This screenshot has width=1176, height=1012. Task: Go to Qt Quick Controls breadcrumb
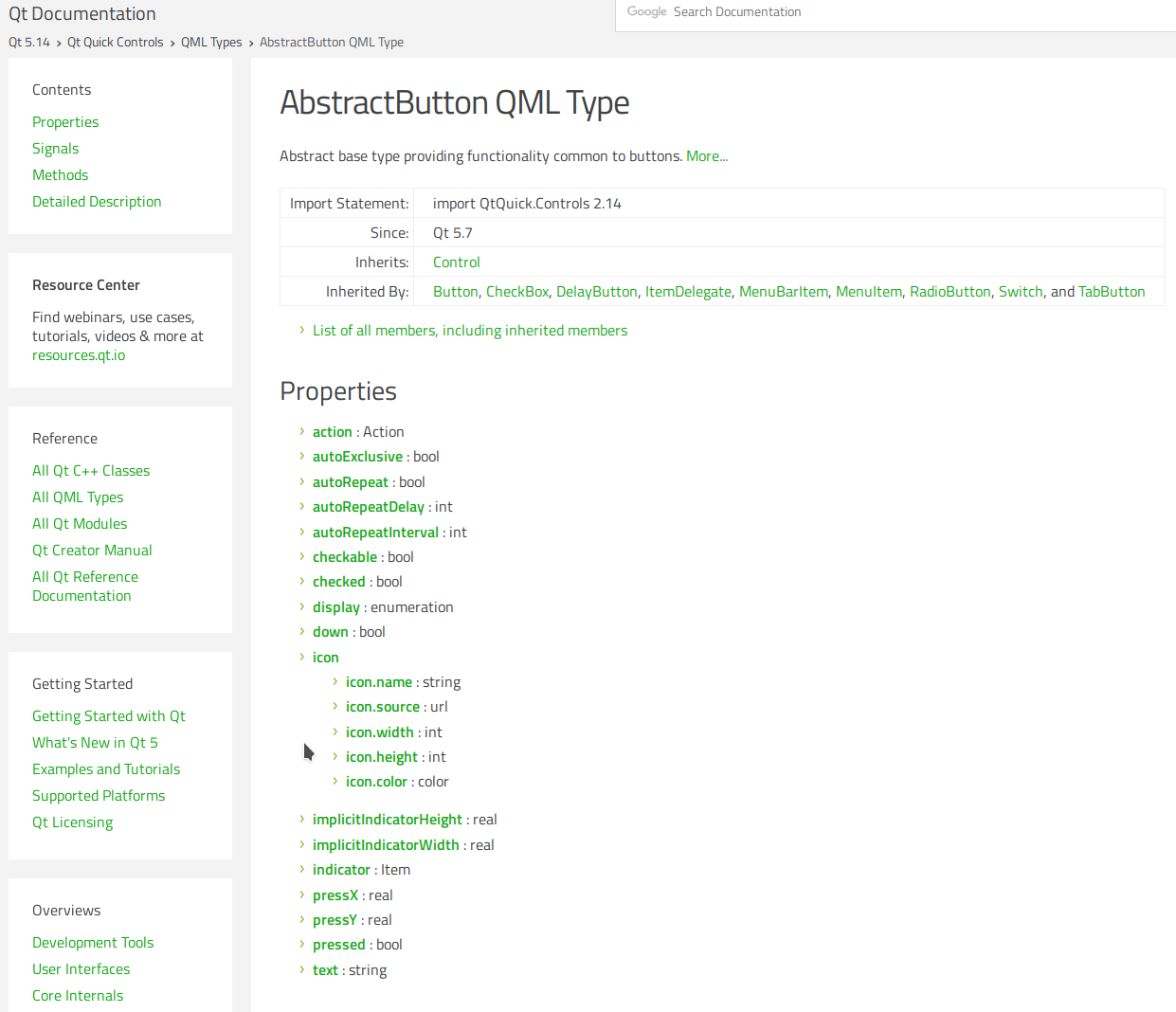tap(116, 43)
